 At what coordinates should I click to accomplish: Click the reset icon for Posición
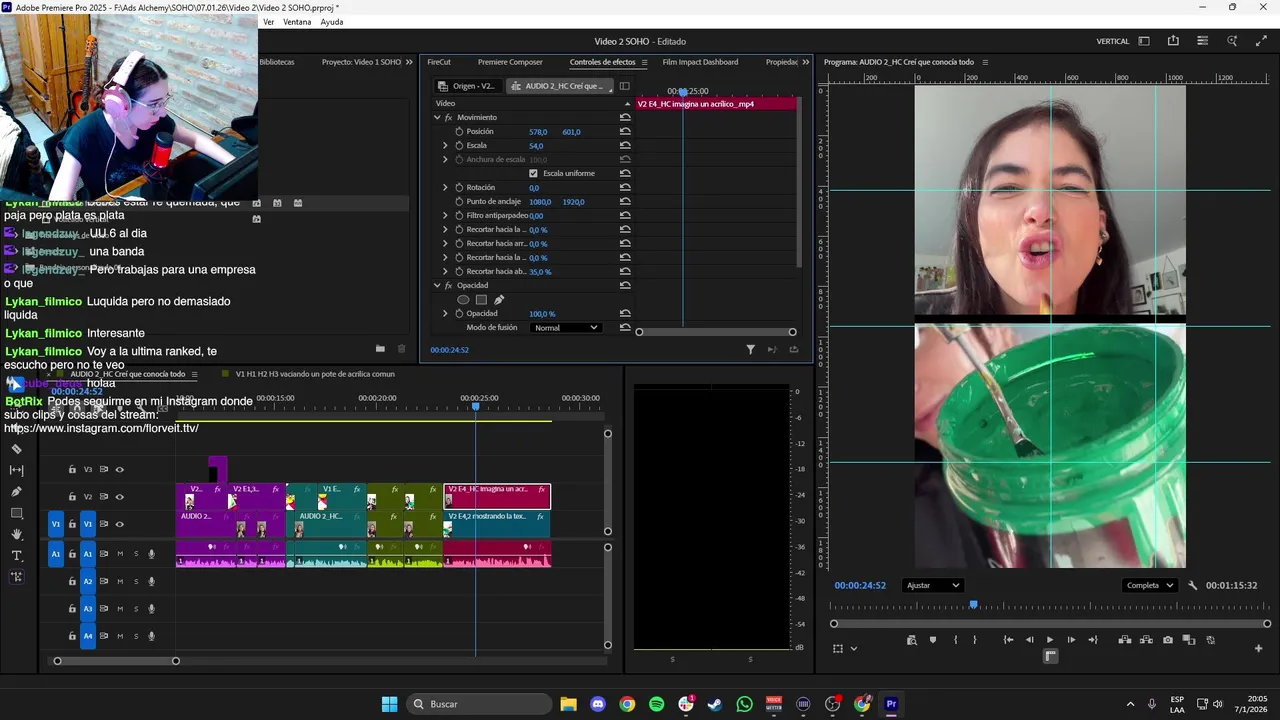625,131
